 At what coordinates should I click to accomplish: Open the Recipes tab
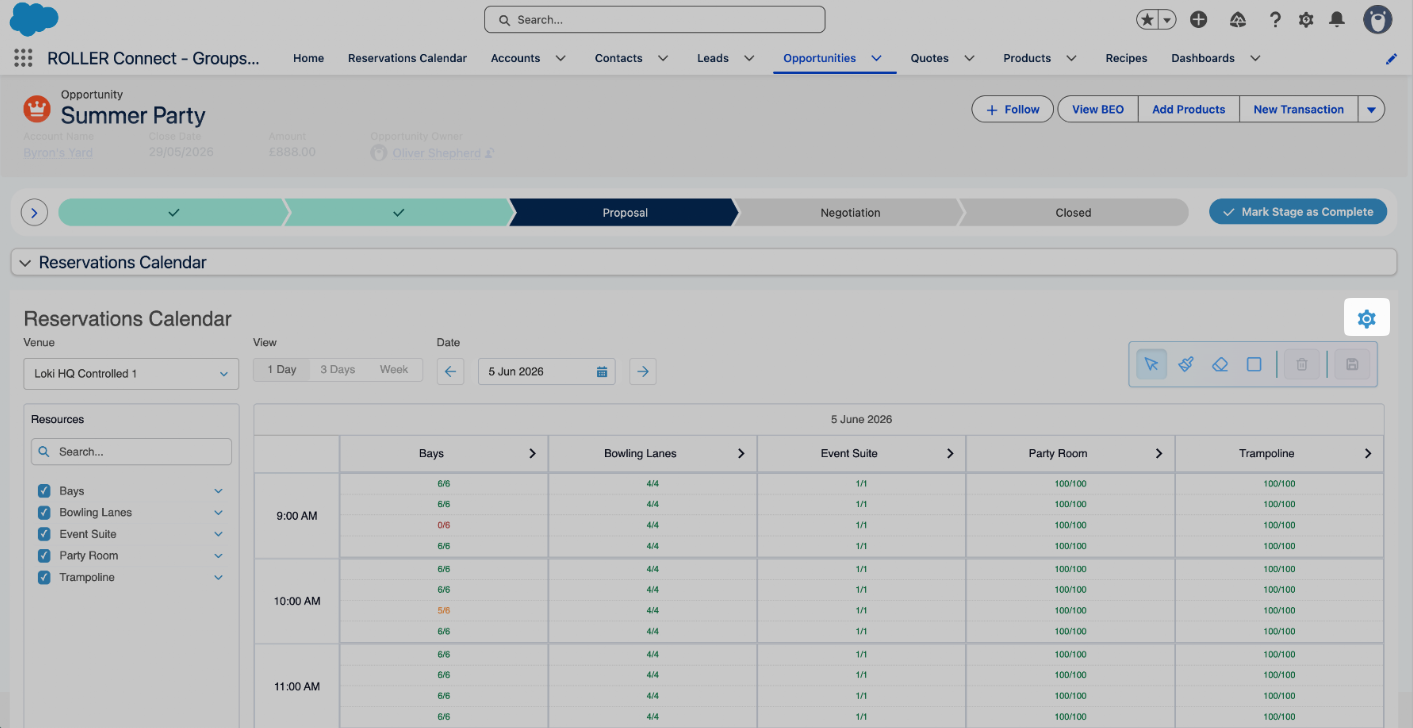tap(1126, 58)
